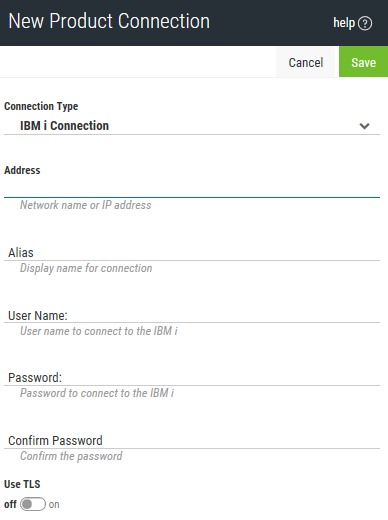Click the 'Network name or IP address' hint
This screenshot has height=520, width=388.
click(x=85, y=205)
